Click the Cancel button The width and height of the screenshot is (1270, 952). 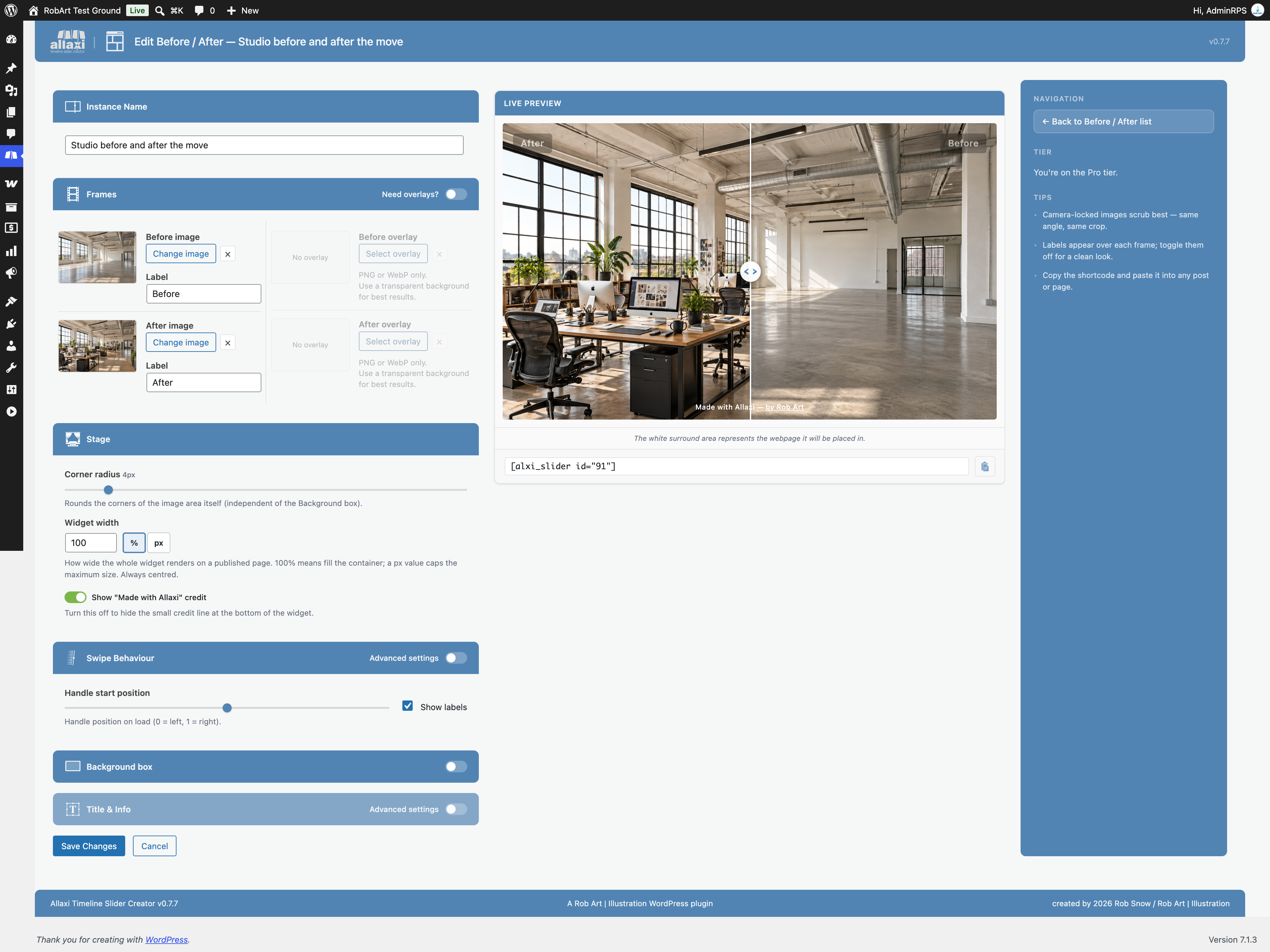coord(155,846)
